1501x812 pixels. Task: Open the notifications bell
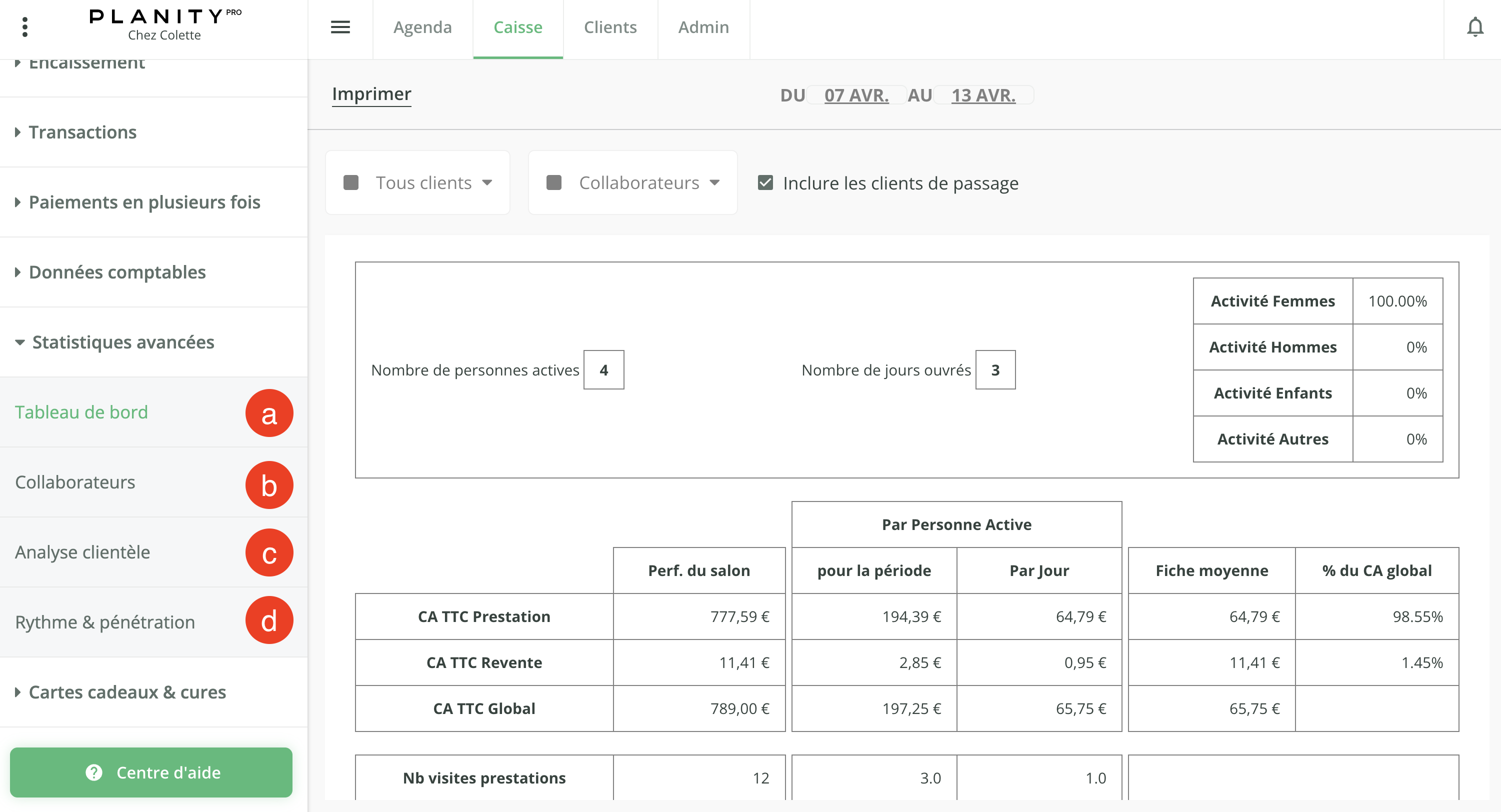pyautogui.click(x=1475, y=27)
